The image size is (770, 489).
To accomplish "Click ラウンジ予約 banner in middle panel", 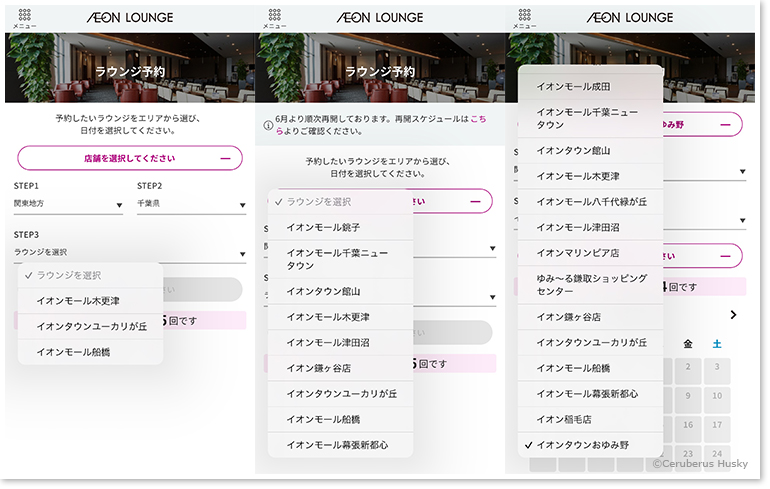I will click(380, 68).
